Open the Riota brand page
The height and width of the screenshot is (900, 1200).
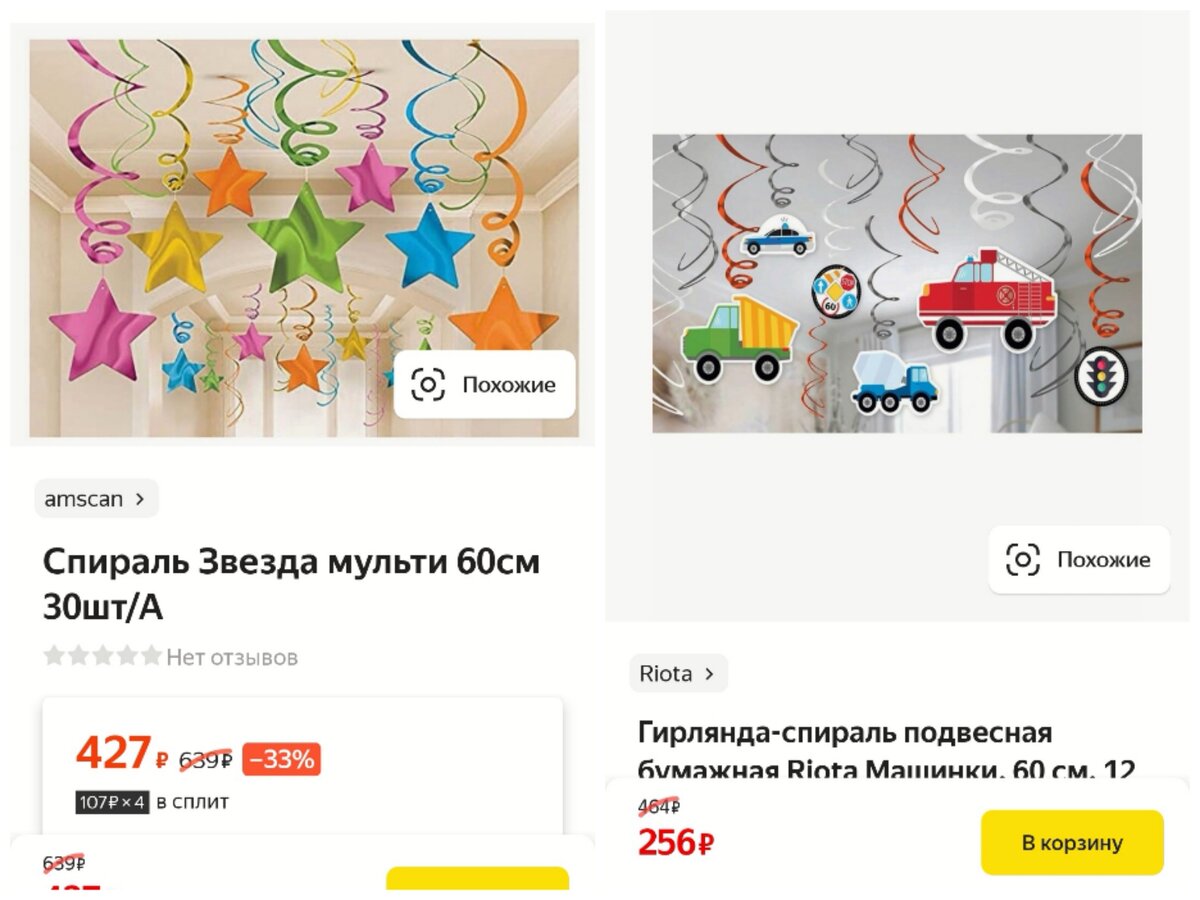tap(678, 674)
